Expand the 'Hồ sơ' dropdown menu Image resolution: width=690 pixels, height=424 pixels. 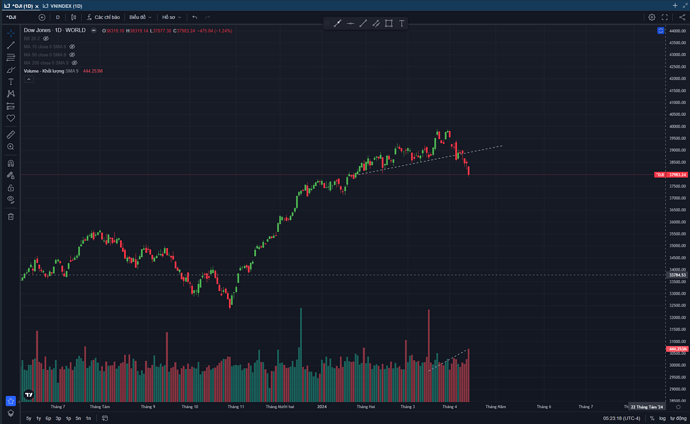click(x=171, y=17)
